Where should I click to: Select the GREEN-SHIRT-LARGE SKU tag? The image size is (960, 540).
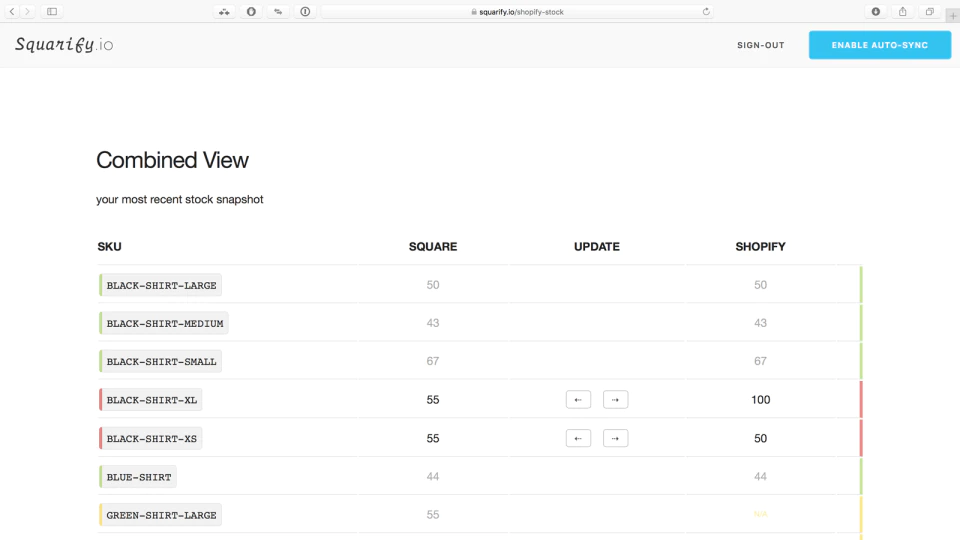(160, 515)
